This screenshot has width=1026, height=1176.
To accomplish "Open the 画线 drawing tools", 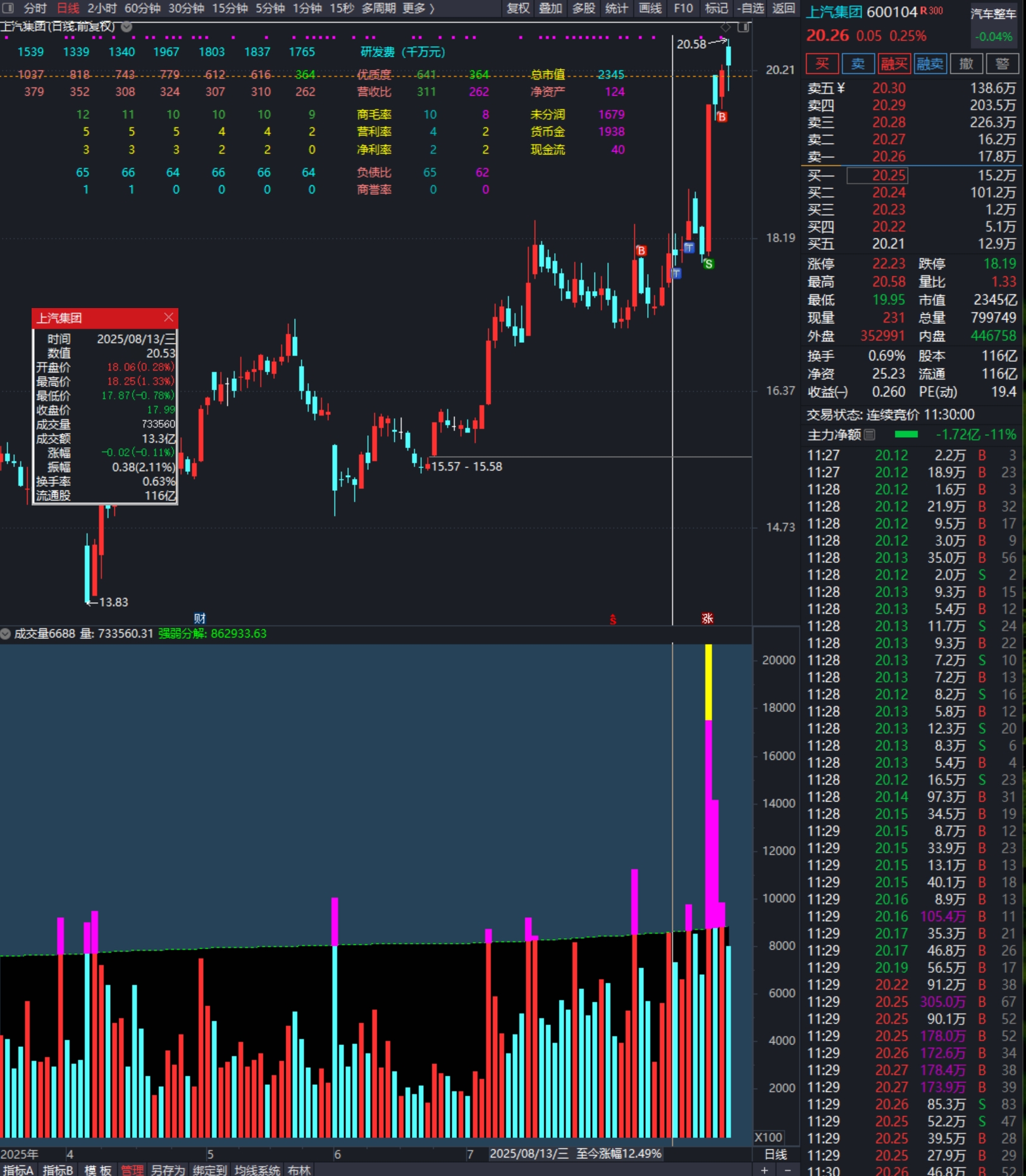I will [650, 8].
